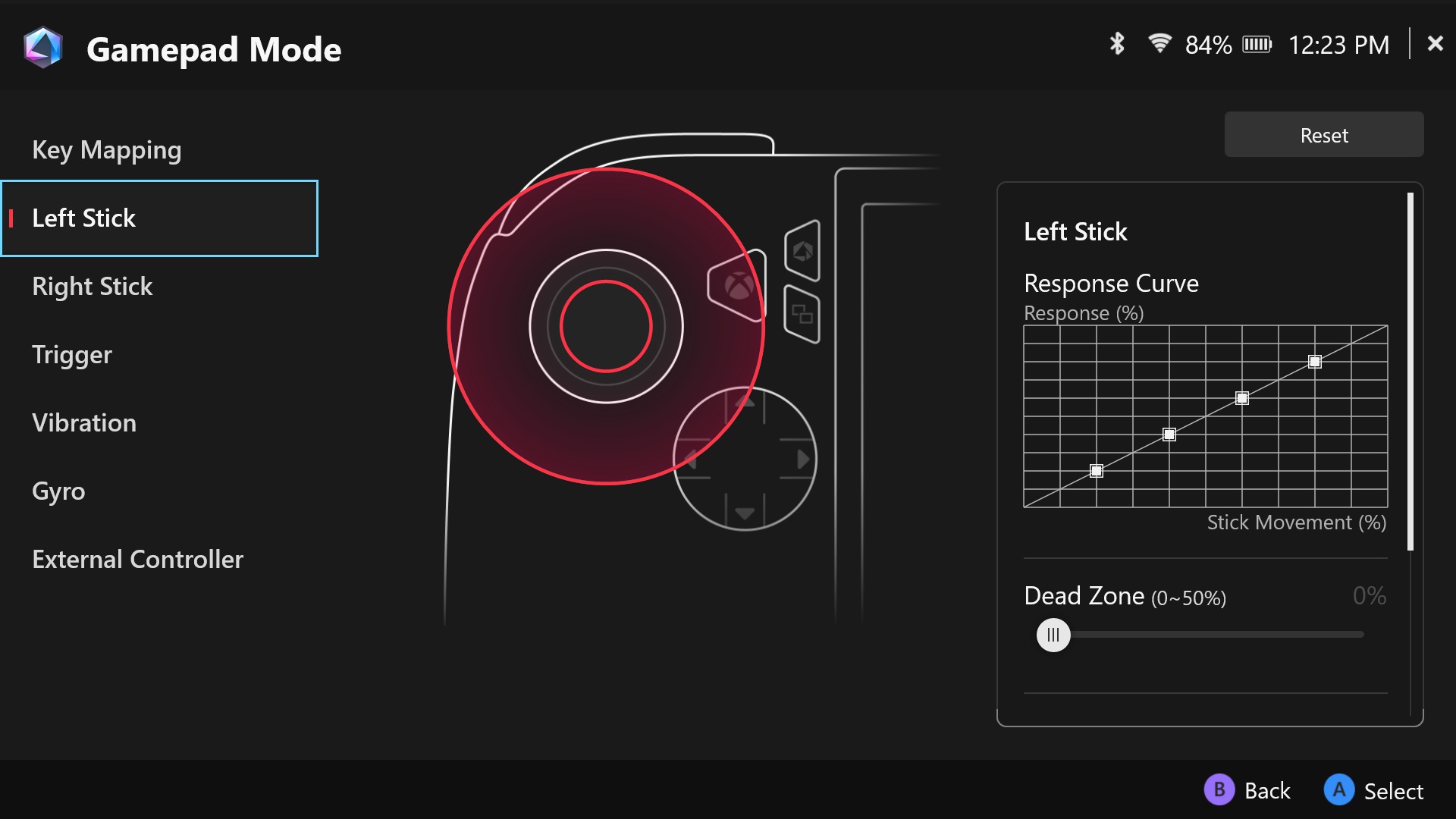Click the battery level icon

click(1257, 45)
